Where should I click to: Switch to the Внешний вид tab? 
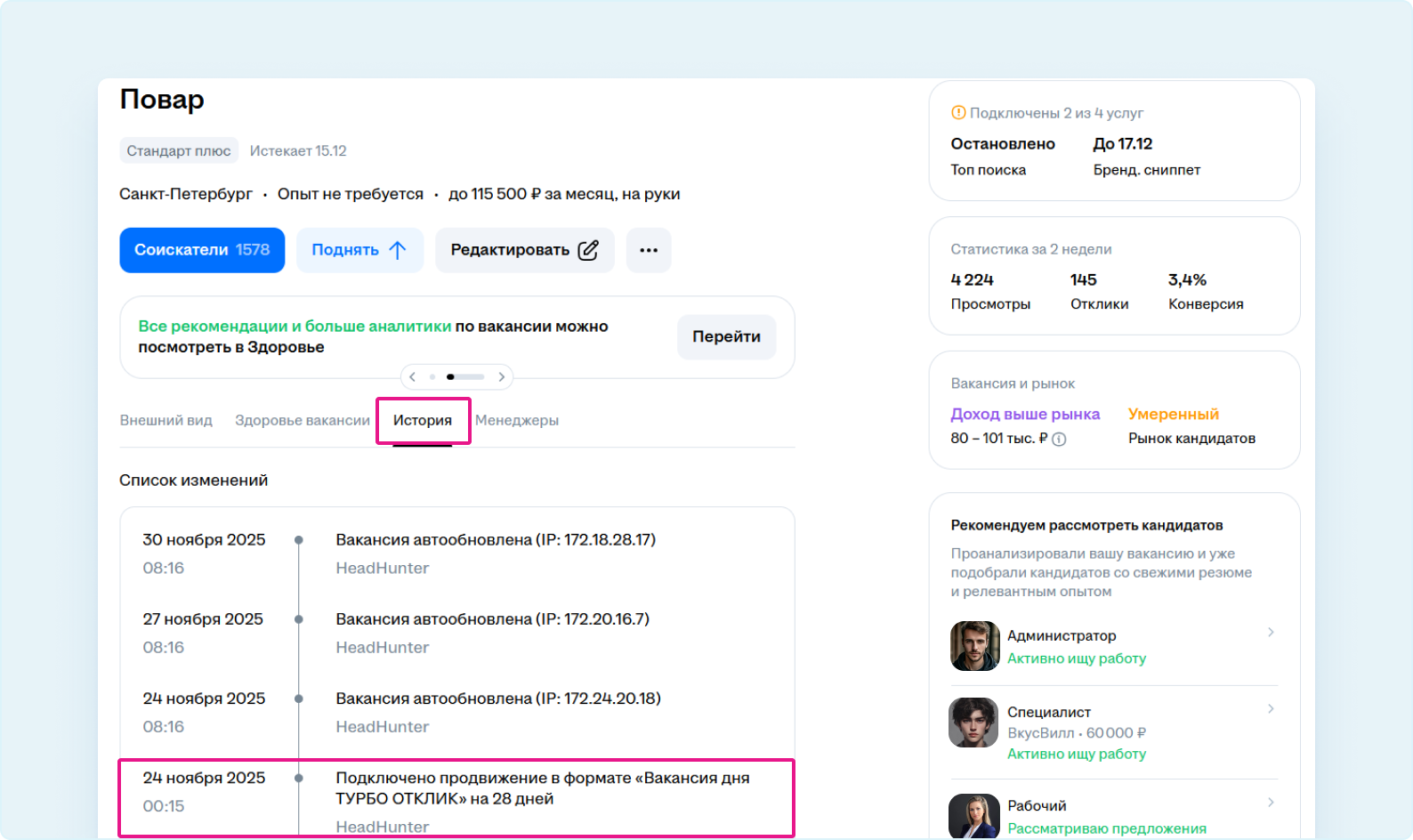coord(166,420)
